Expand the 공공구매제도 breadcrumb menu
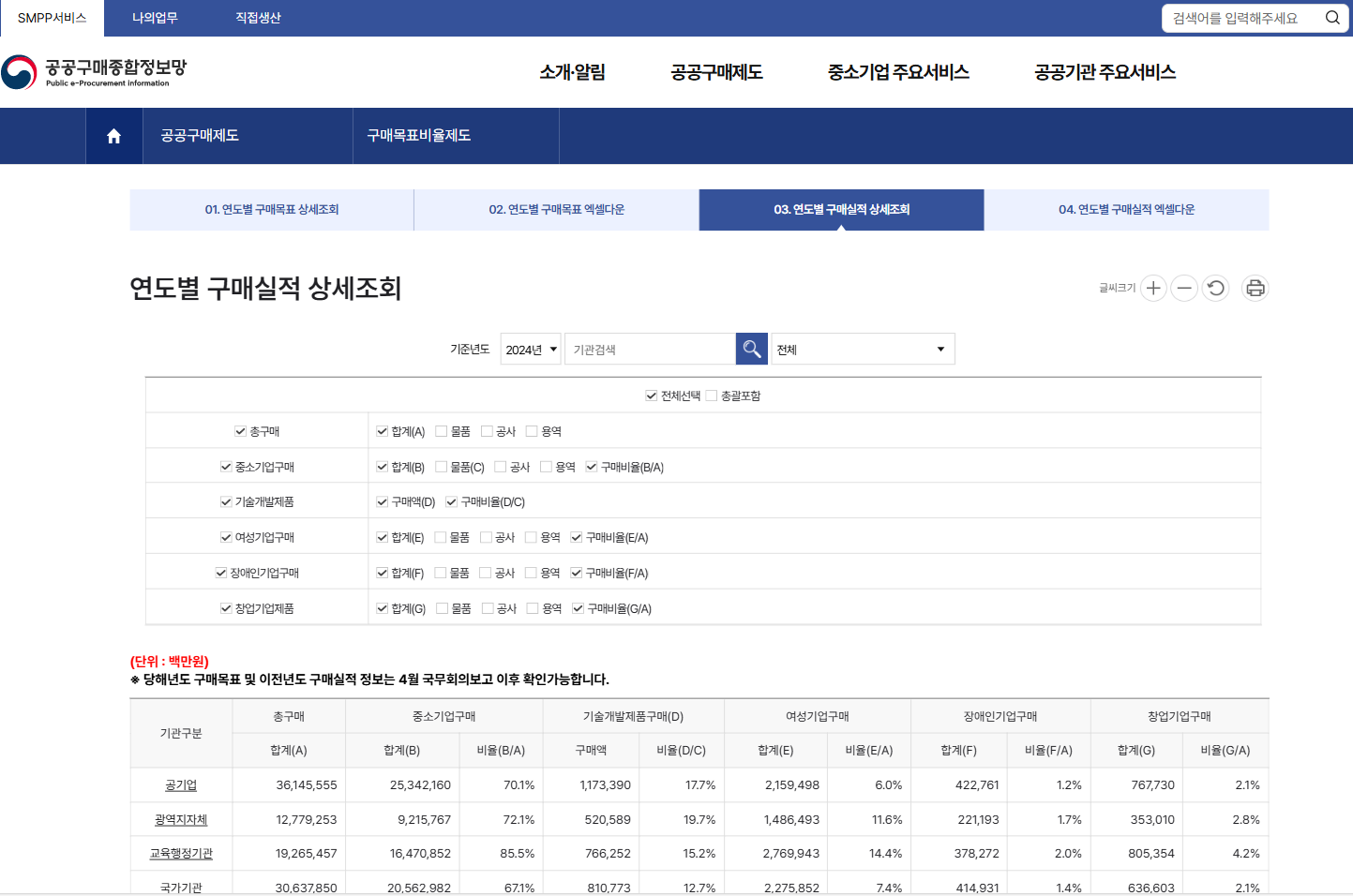The width and height of the screenshot is (1353, 896). (x=248, y=136)
